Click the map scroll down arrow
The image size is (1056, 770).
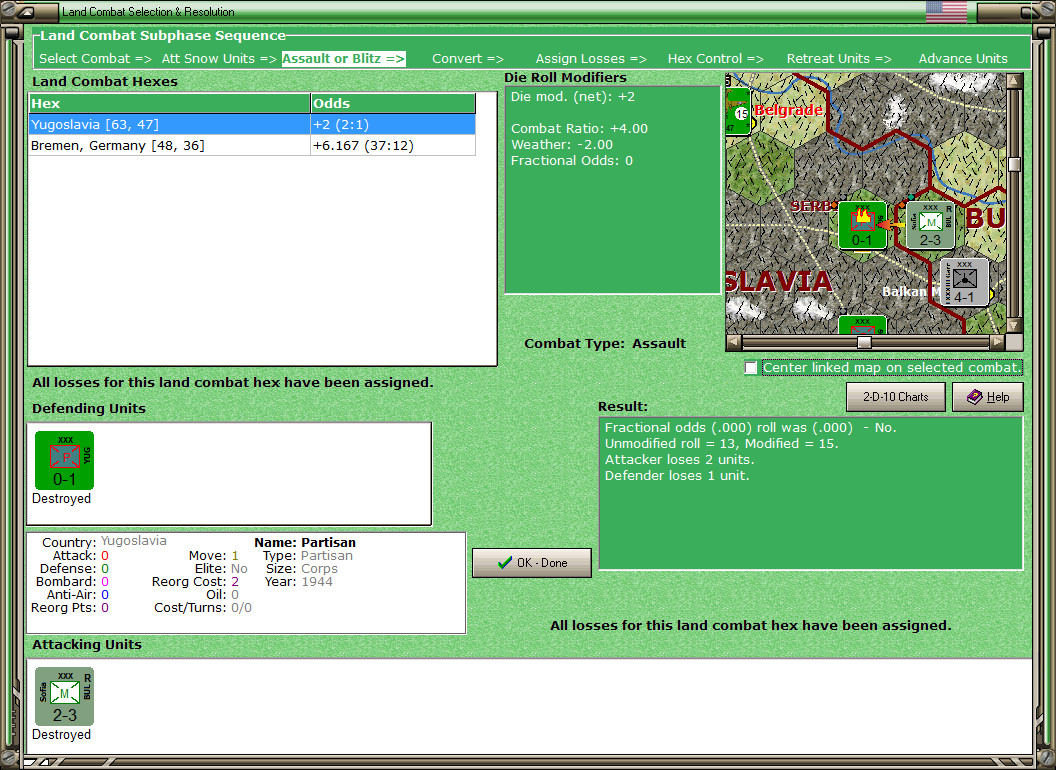click(1014, 325)
